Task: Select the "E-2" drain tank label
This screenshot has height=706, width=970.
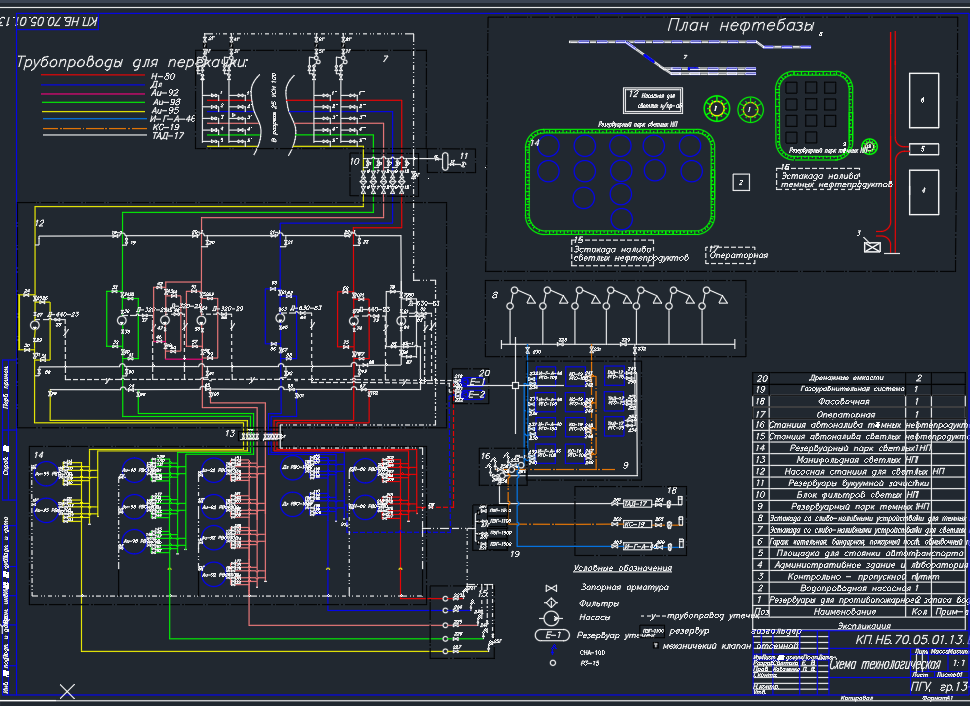Action: [x=476, y=395]
